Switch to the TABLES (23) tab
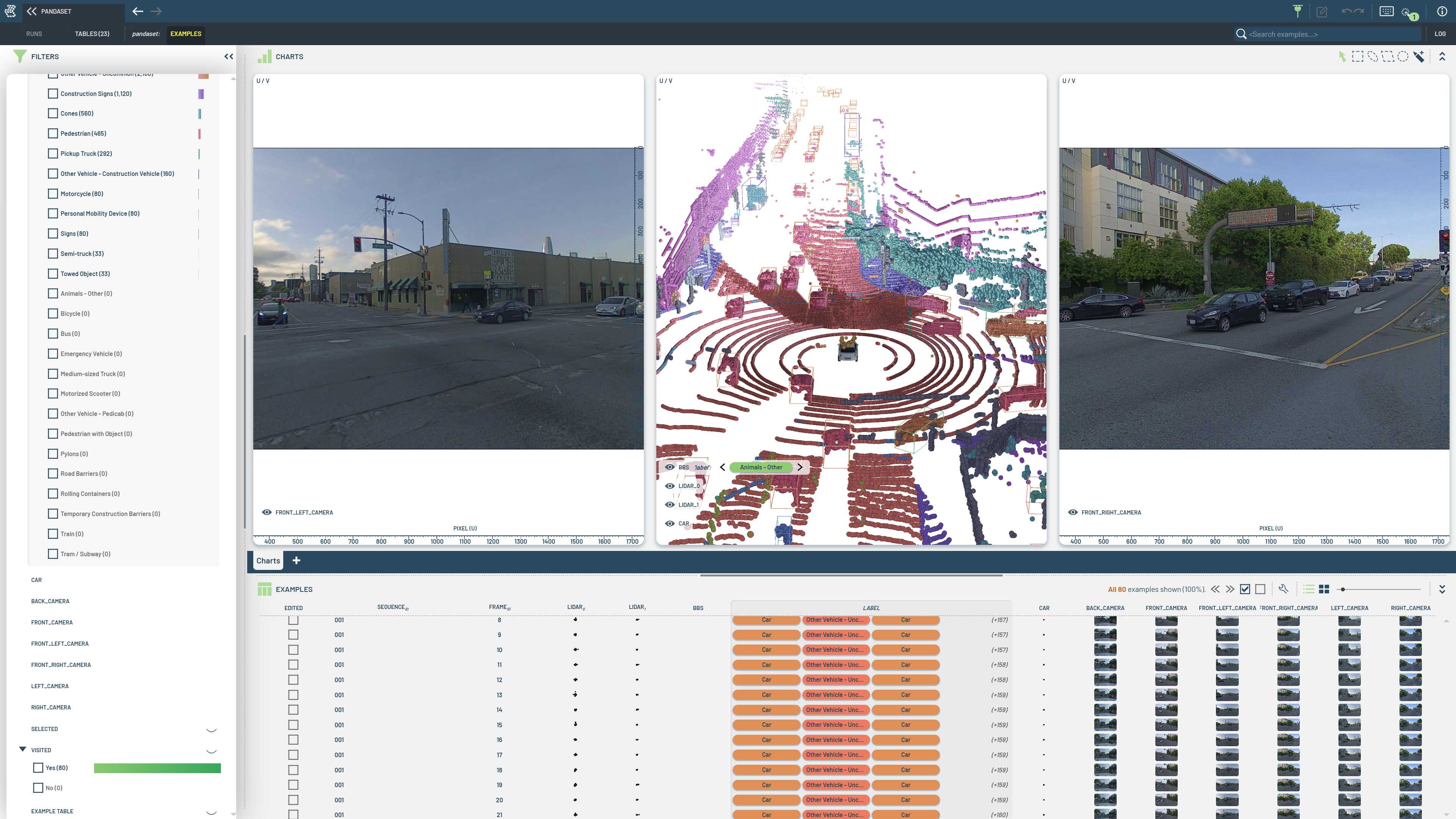 click(91, 34)
